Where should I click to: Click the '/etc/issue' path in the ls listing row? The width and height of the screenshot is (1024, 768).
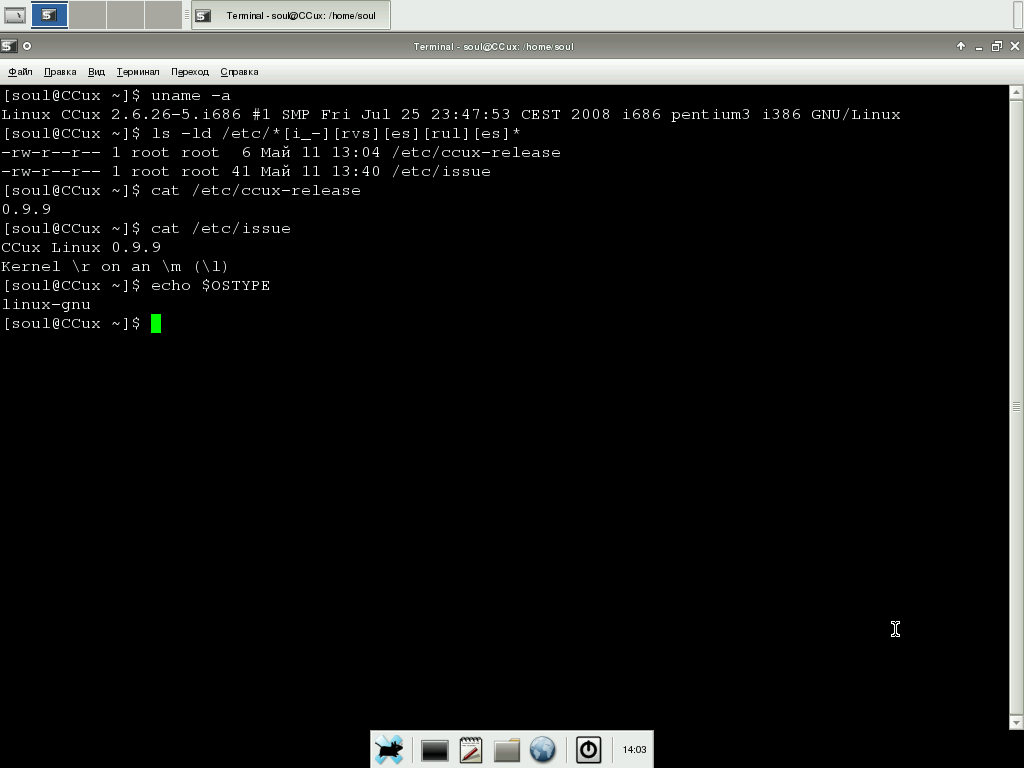(441, 171)
